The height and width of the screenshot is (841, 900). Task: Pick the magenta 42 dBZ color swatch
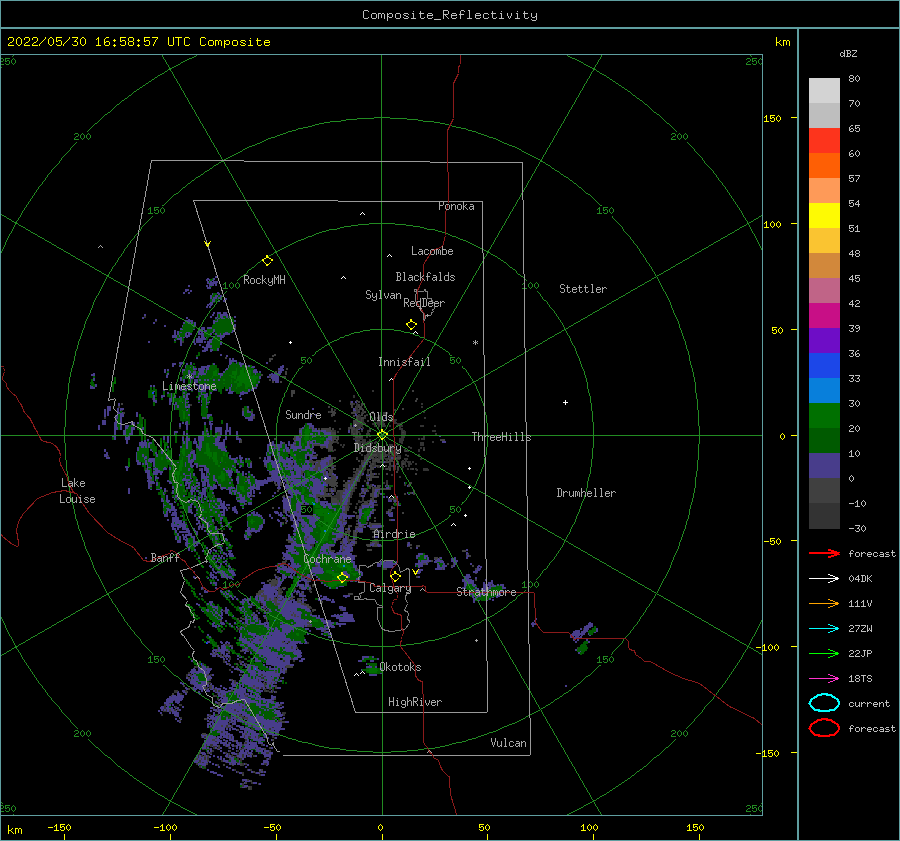pos(824,315)
